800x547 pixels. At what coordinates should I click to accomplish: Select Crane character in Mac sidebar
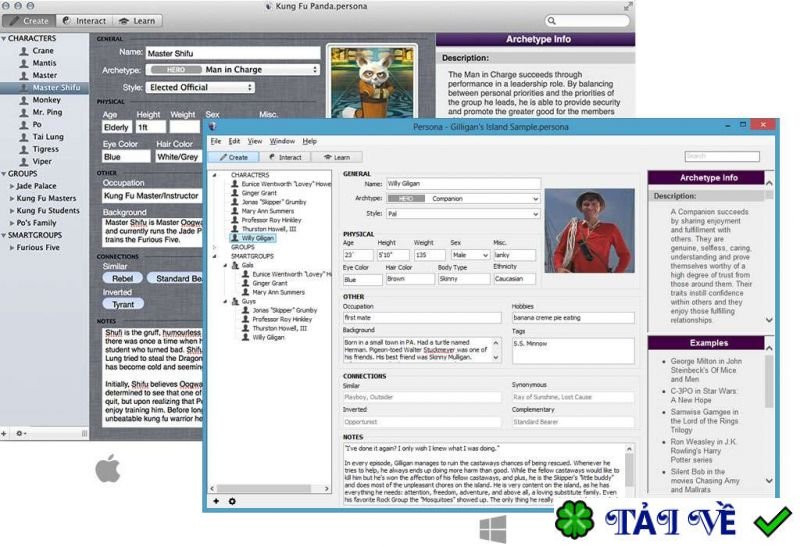(x=43, y=51)
